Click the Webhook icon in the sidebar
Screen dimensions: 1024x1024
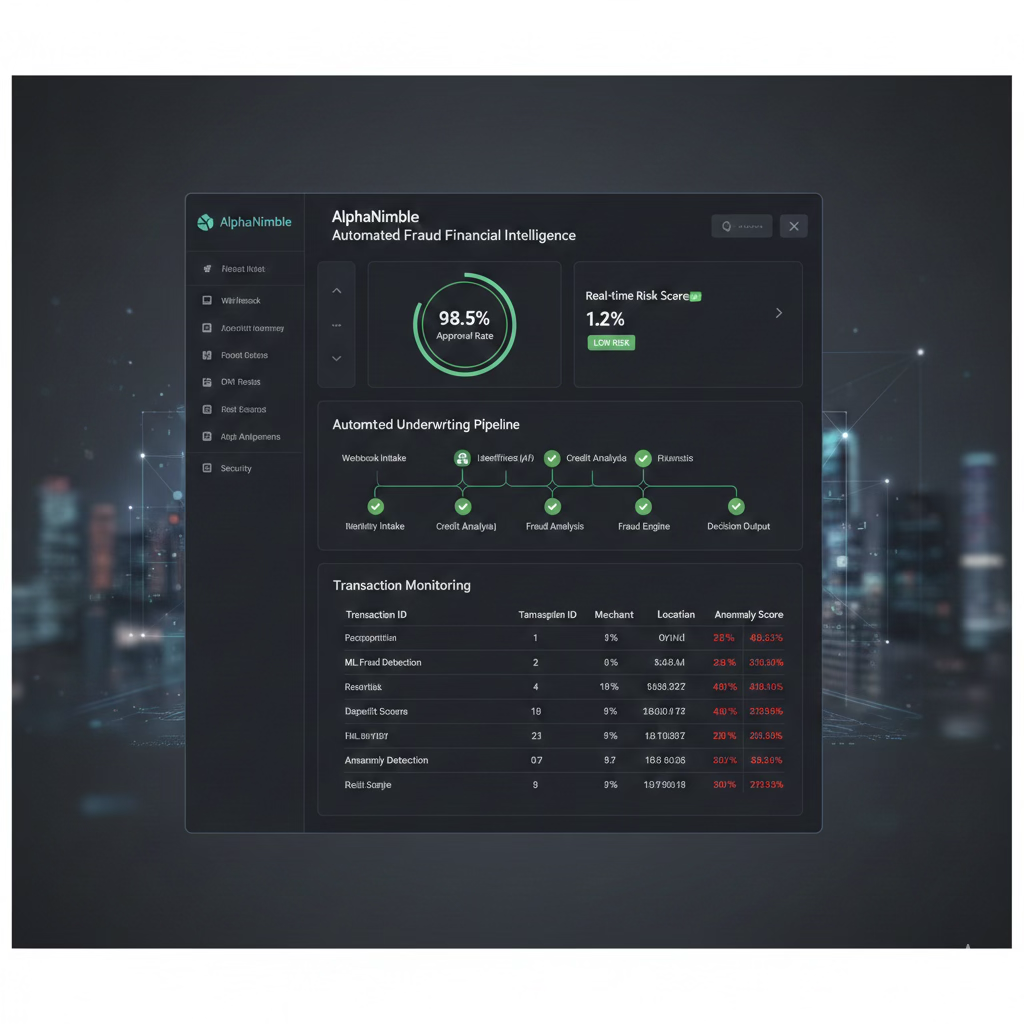207,300
